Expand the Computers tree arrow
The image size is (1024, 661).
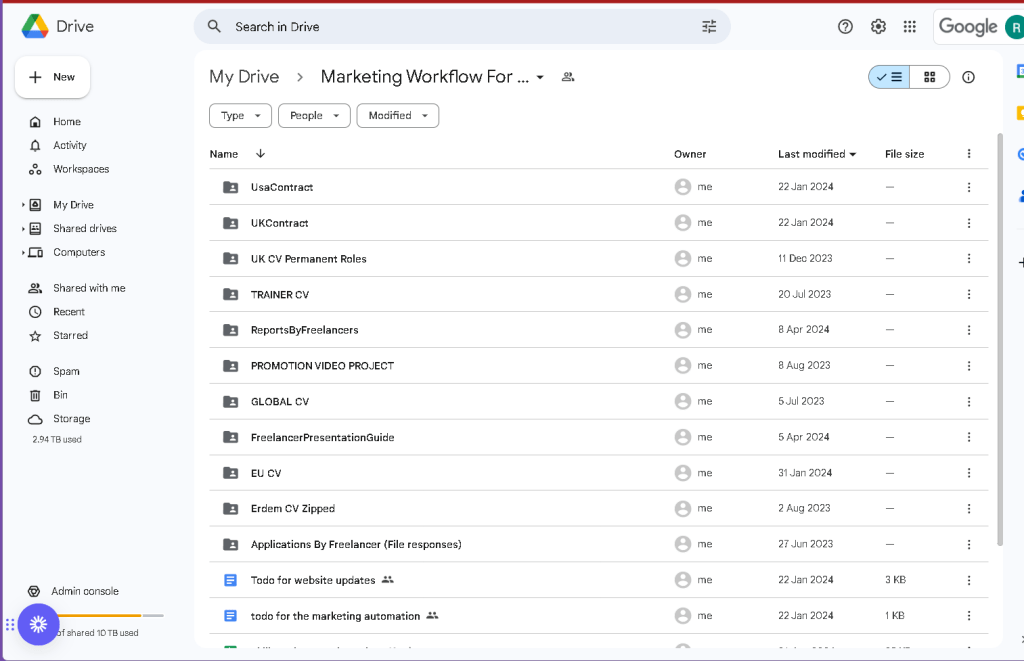click(x=23, y=252)
